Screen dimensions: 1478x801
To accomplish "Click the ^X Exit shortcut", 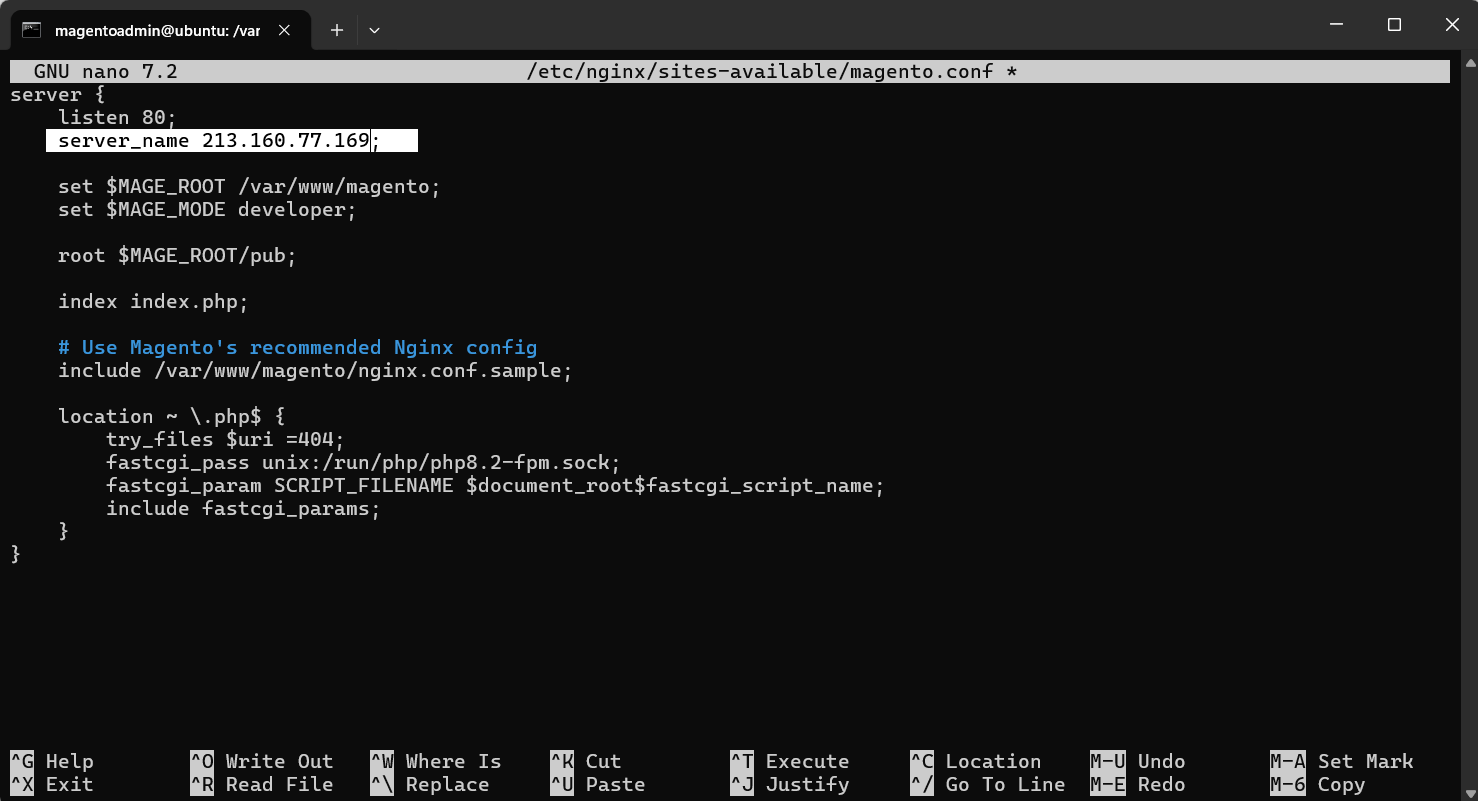I will tap(52, 785).
